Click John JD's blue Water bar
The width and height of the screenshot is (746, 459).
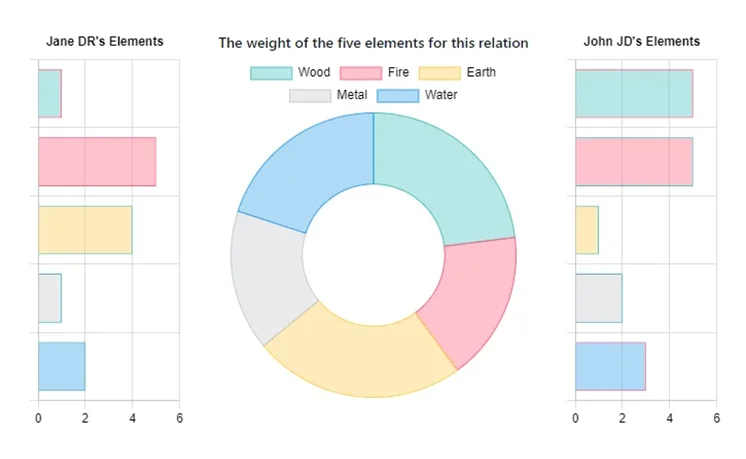610,366
